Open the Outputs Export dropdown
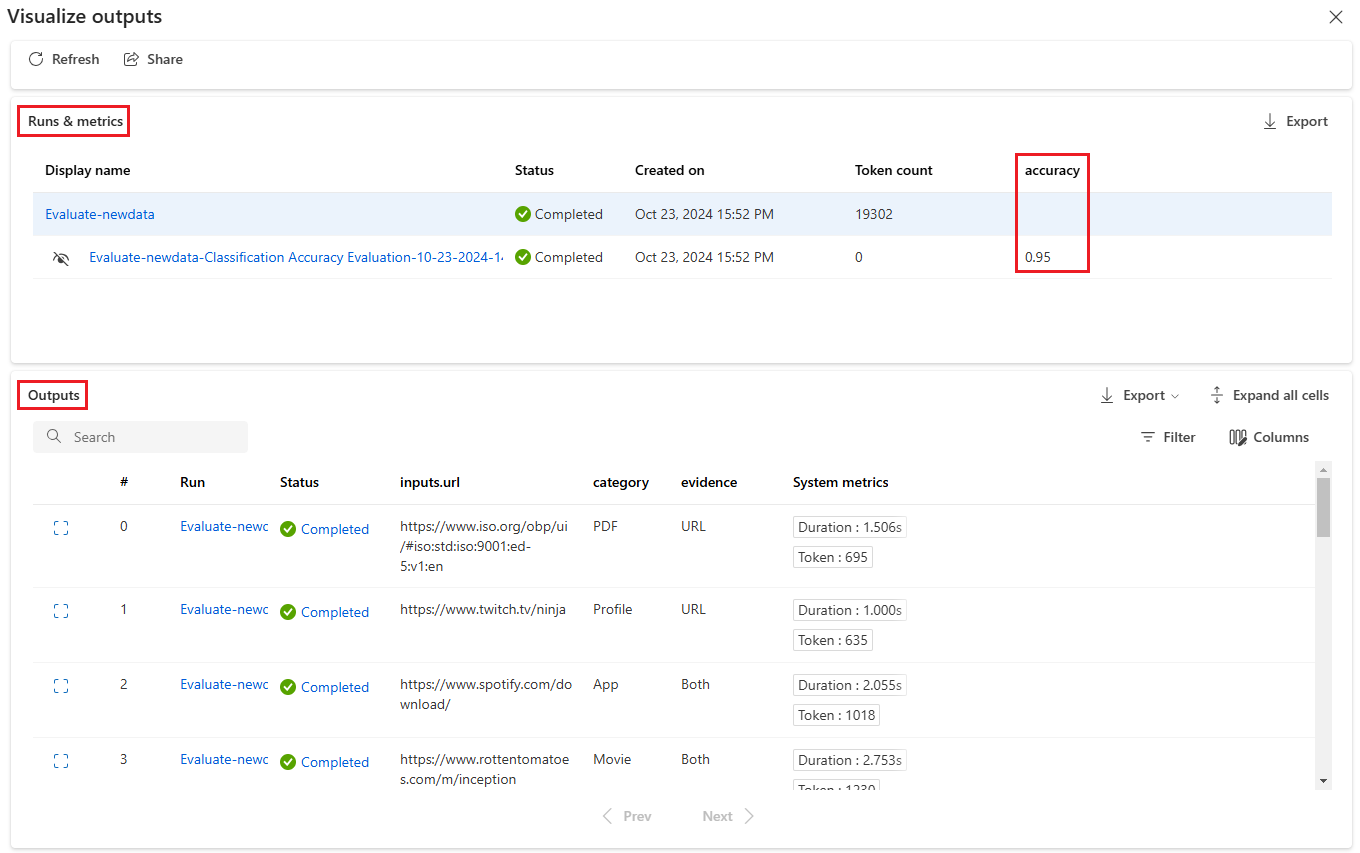Image resolution: width=1360 pixels, height=853 pixels. [x=1139, y=395]
